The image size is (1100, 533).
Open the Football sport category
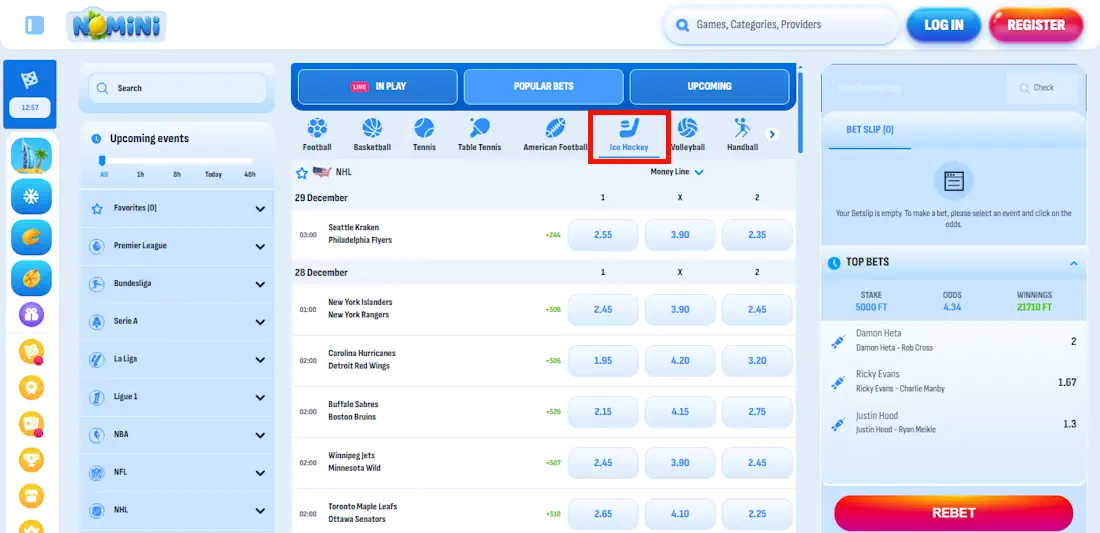[317, 135]
